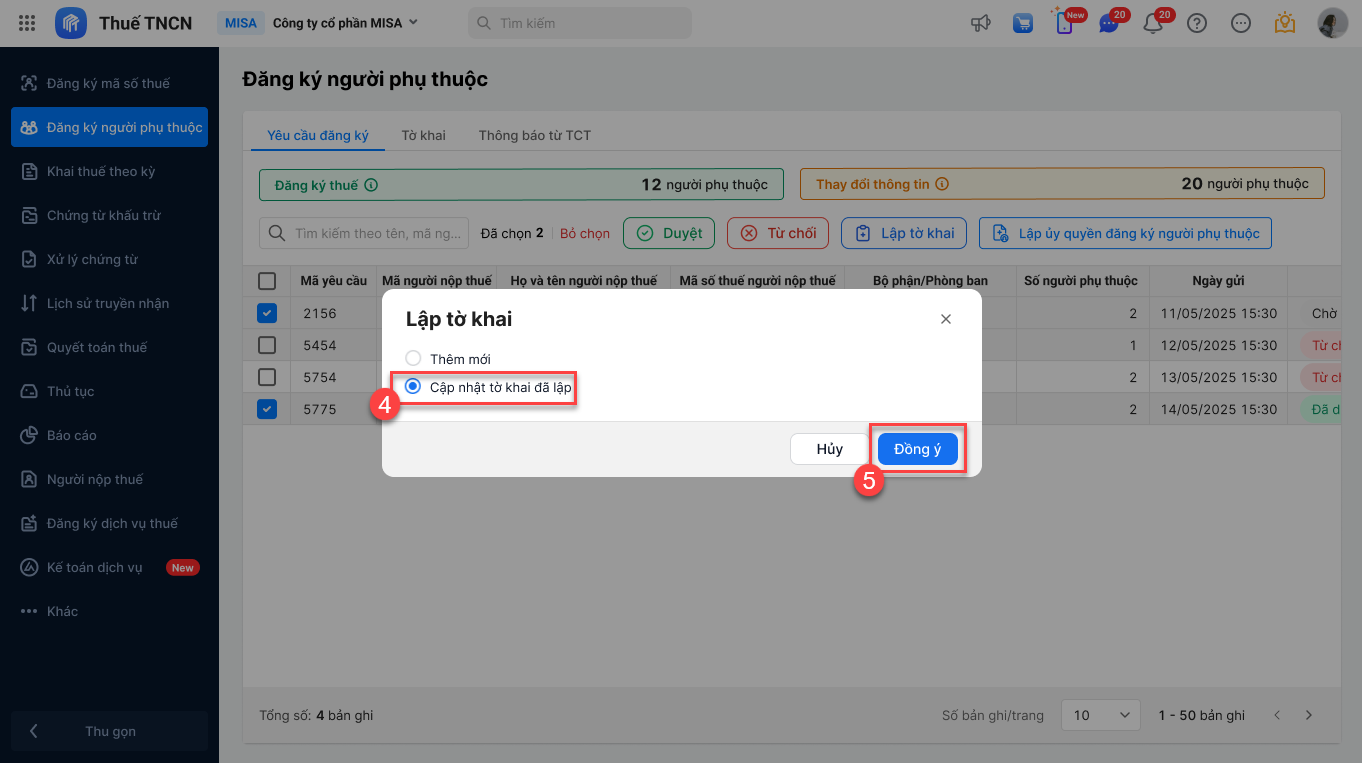
Task: Select Cập nhật tờ khai đã lập option
Action: (x=413, y=387)
